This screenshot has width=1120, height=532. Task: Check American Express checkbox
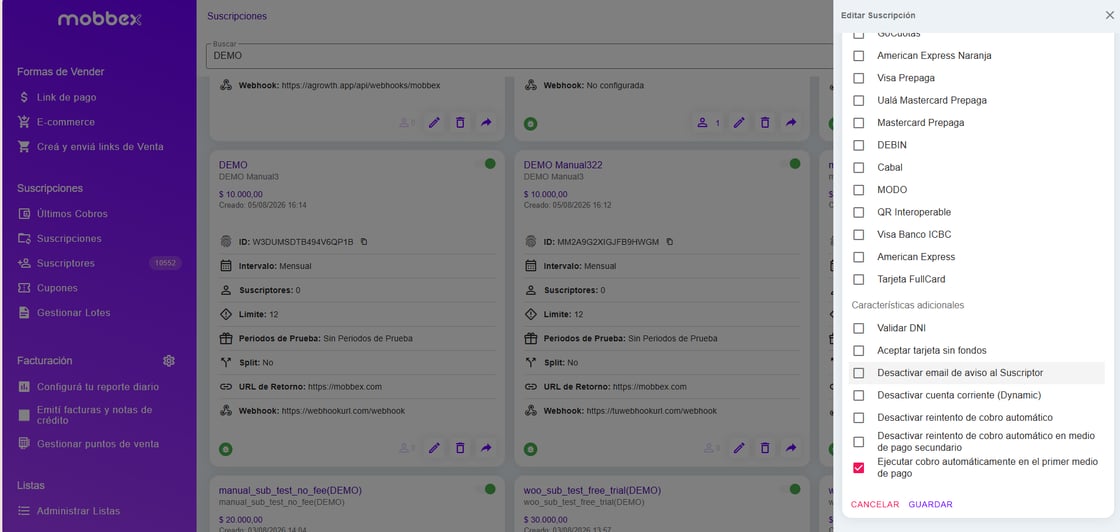pos(859,256)
